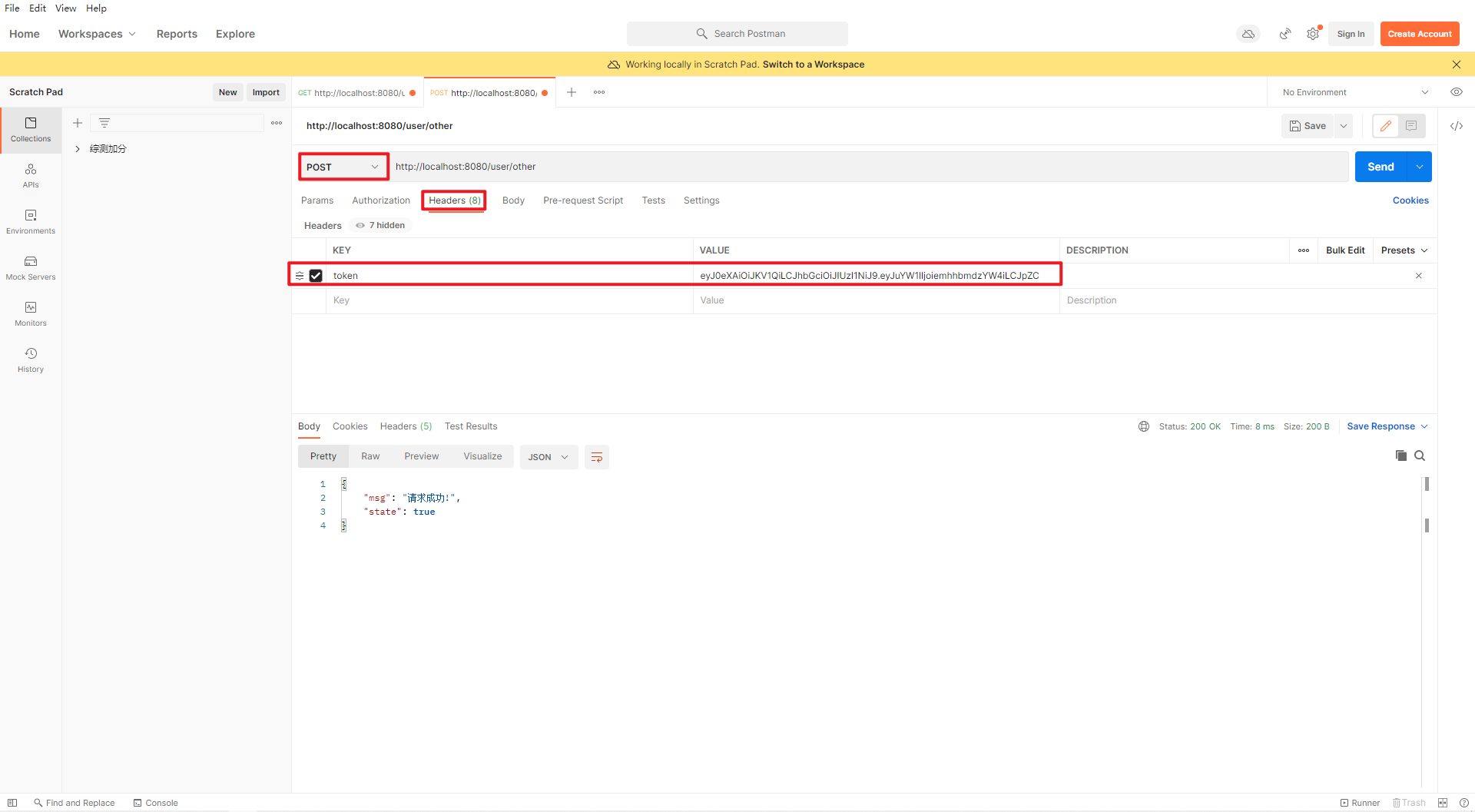Switch to the Authorization tab
The image size is (1475, 812).
(381, 201)
